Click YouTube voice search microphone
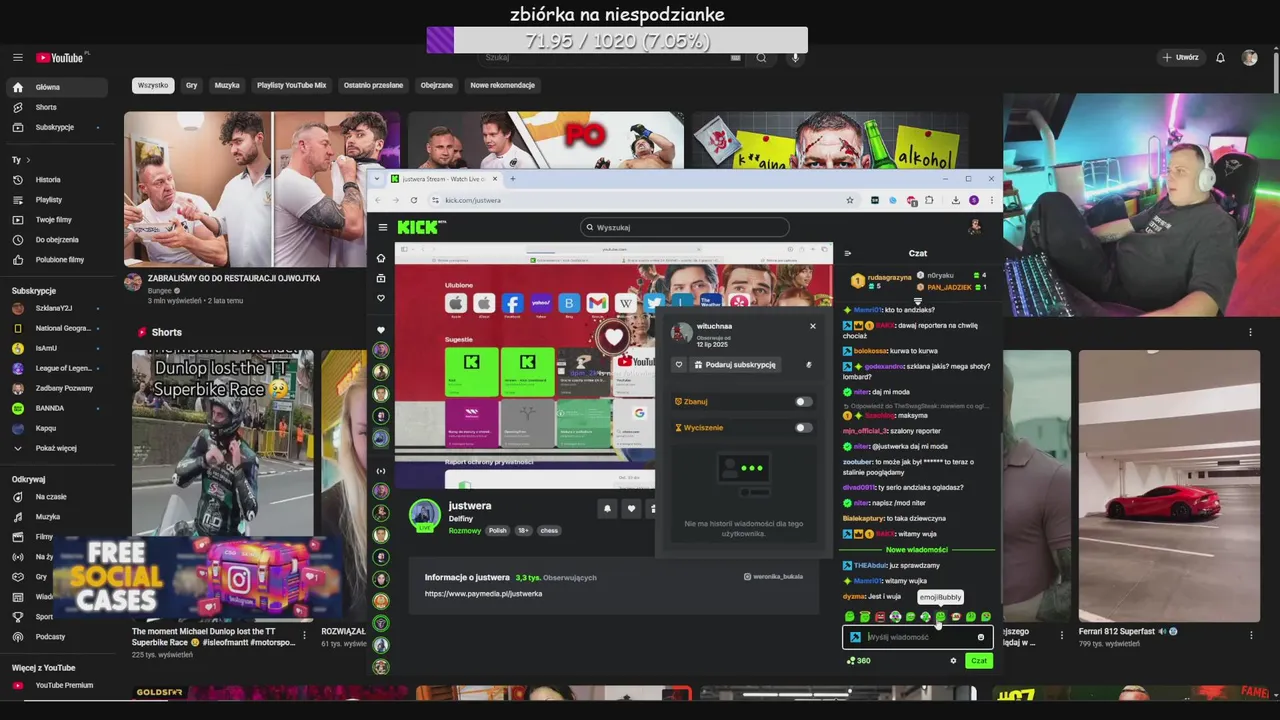 (x=796, y=58)
